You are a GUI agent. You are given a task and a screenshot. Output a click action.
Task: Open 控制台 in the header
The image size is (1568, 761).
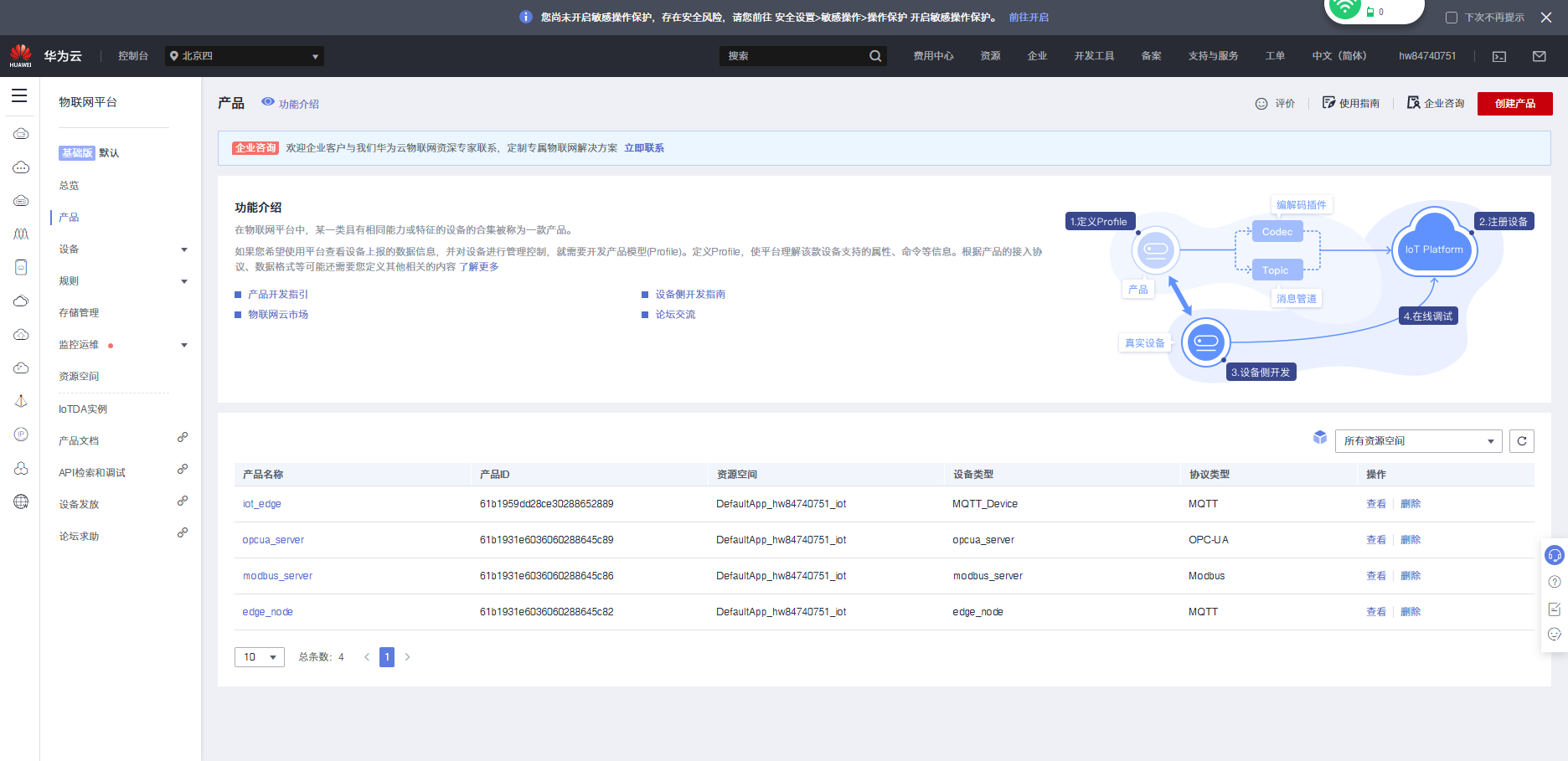(133, 56)
